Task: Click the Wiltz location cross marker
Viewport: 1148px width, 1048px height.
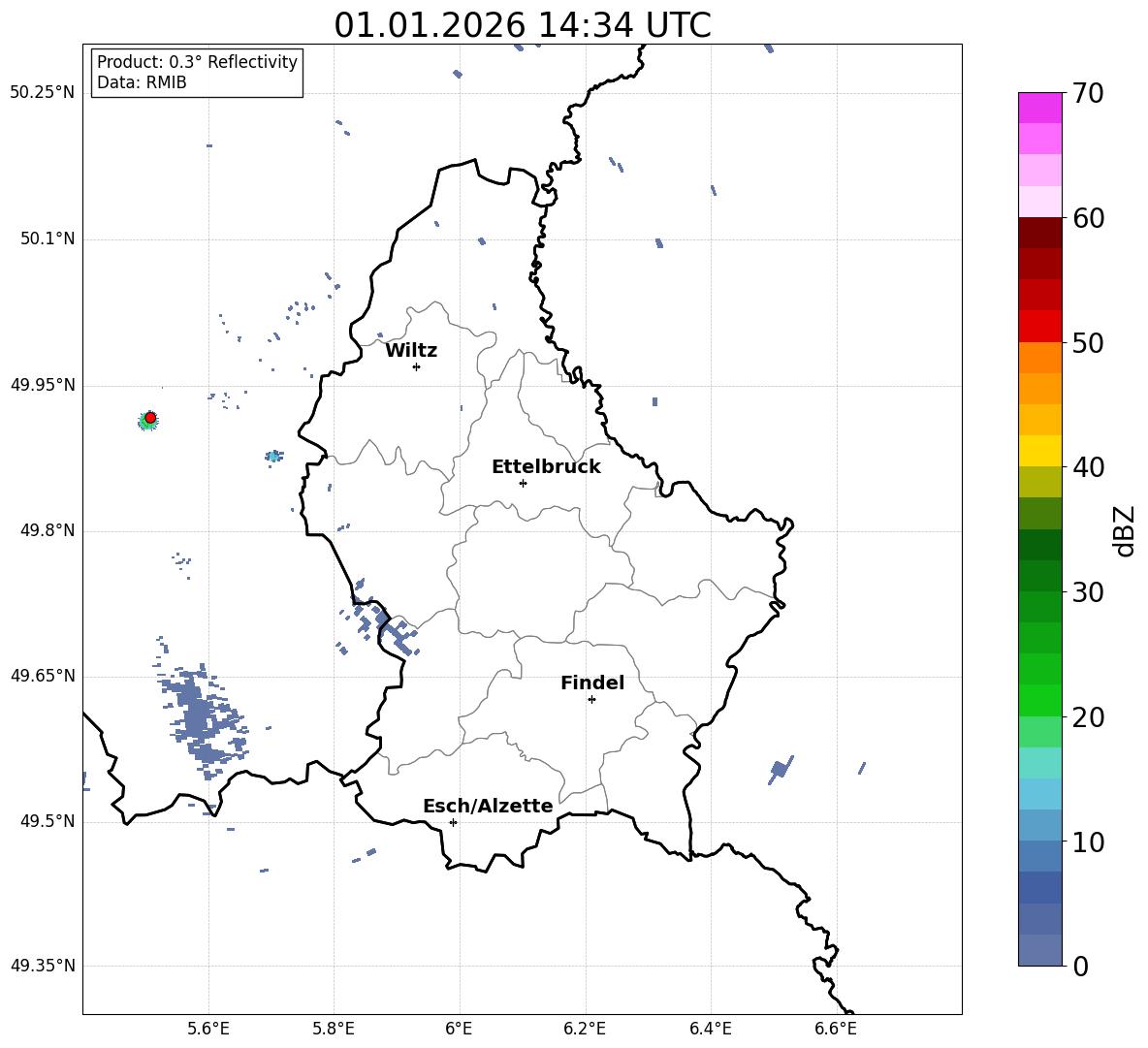Action: click(x=416, y=366)
